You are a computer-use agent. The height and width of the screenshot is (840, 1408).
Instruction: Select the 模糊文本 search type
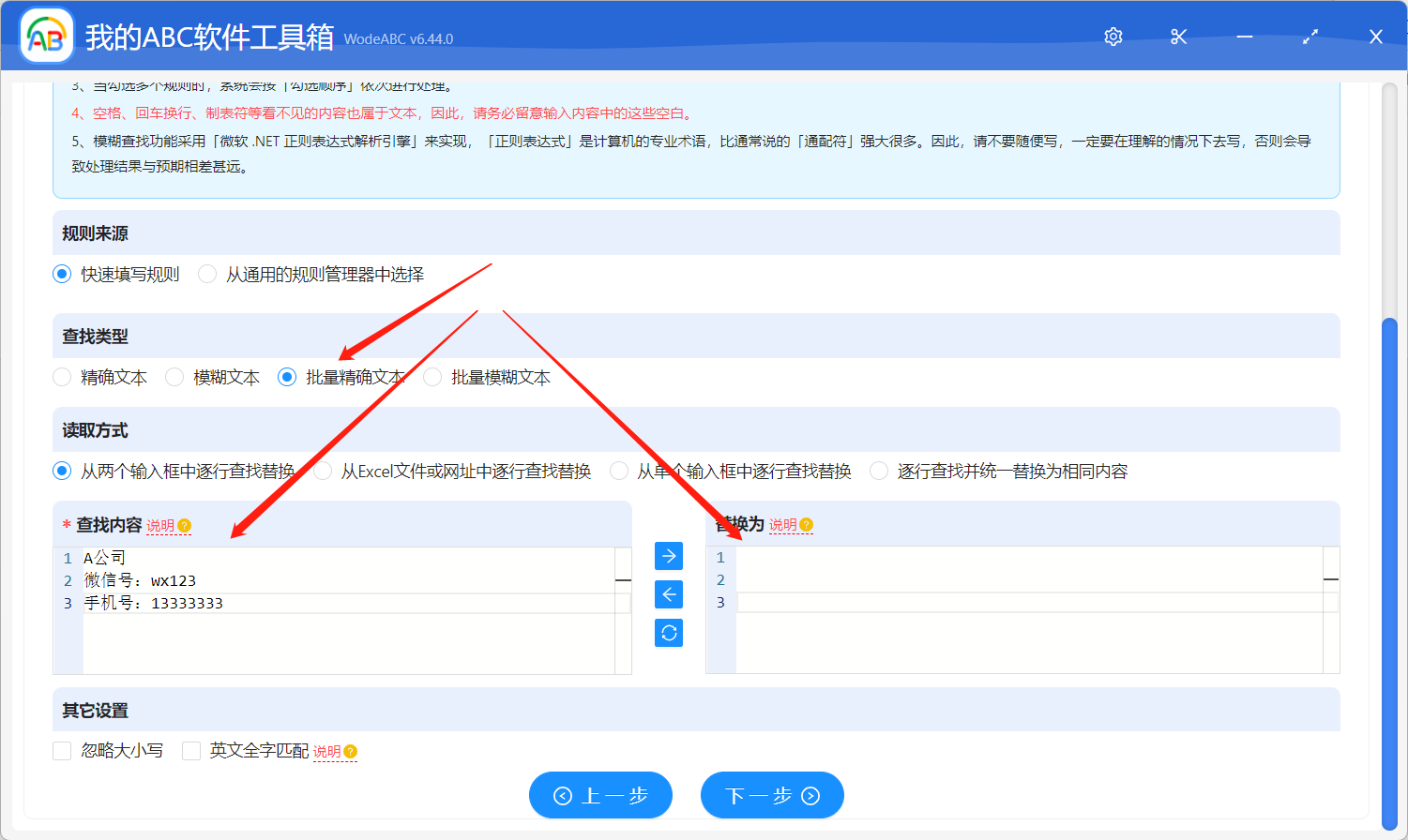[x=174, y=377]
